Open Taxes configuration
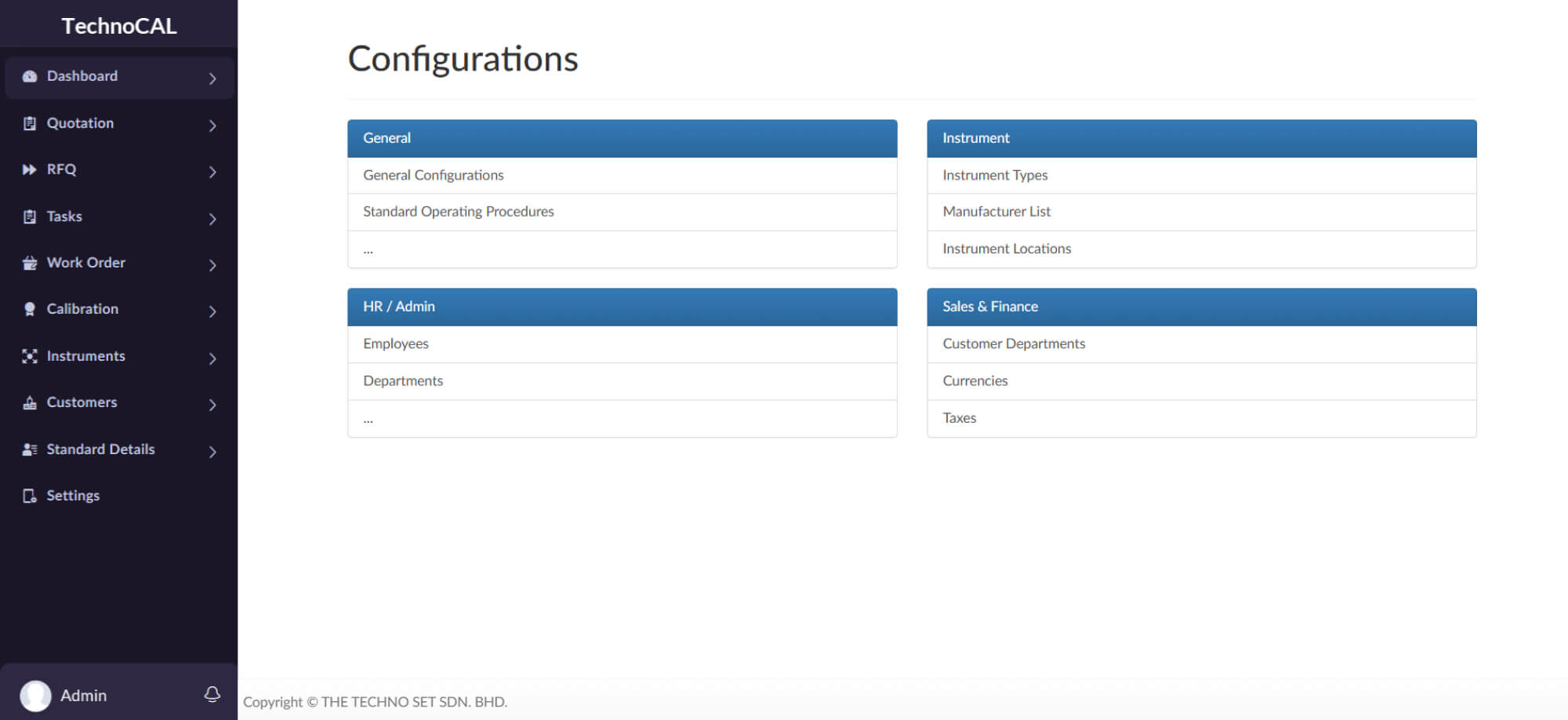Screen dimensions: 1568x720 point(960,418)
